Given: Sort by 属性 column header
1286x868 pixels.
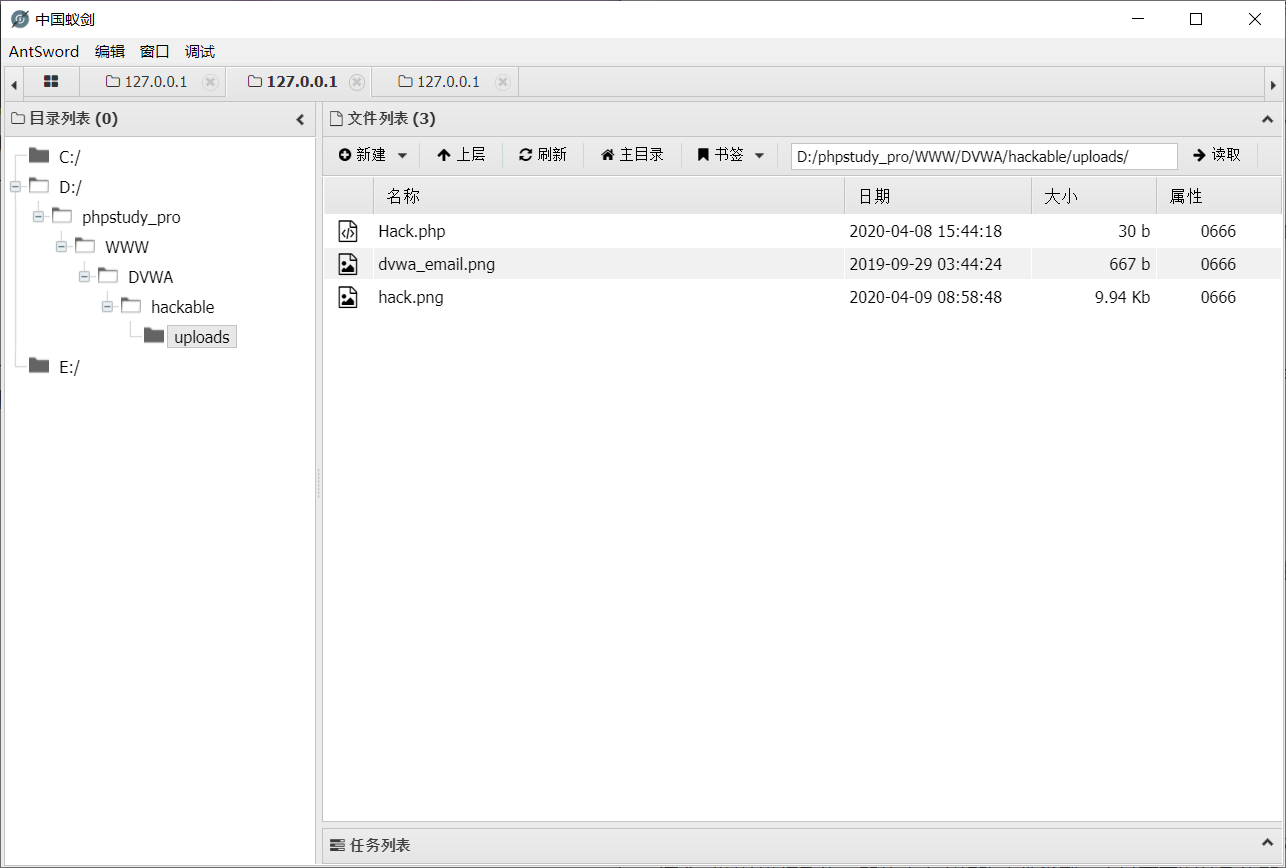Looking at the screenshot, I should point(1218,196).
